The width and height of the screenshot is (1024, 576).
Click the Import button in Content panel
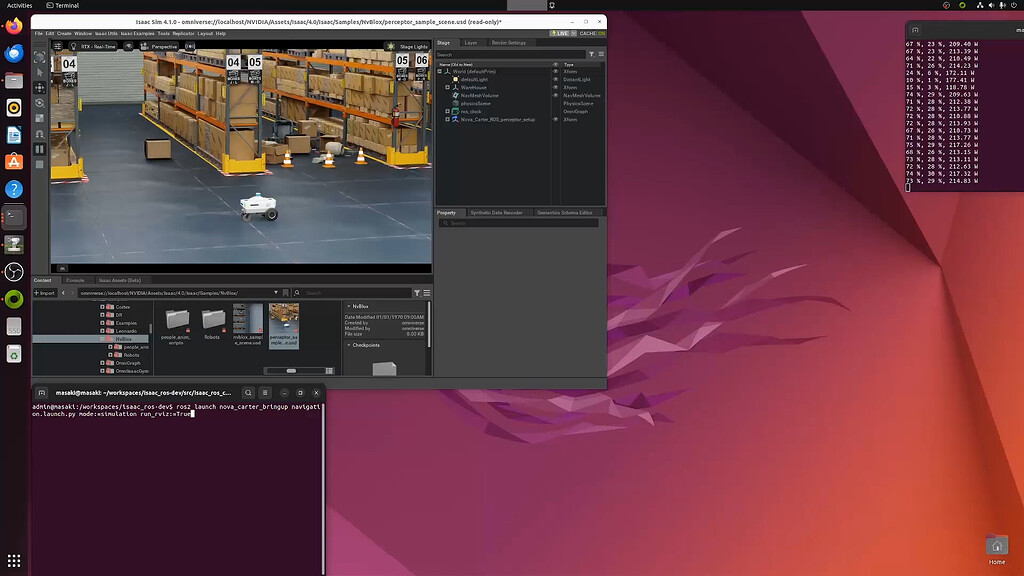point(44,293)
